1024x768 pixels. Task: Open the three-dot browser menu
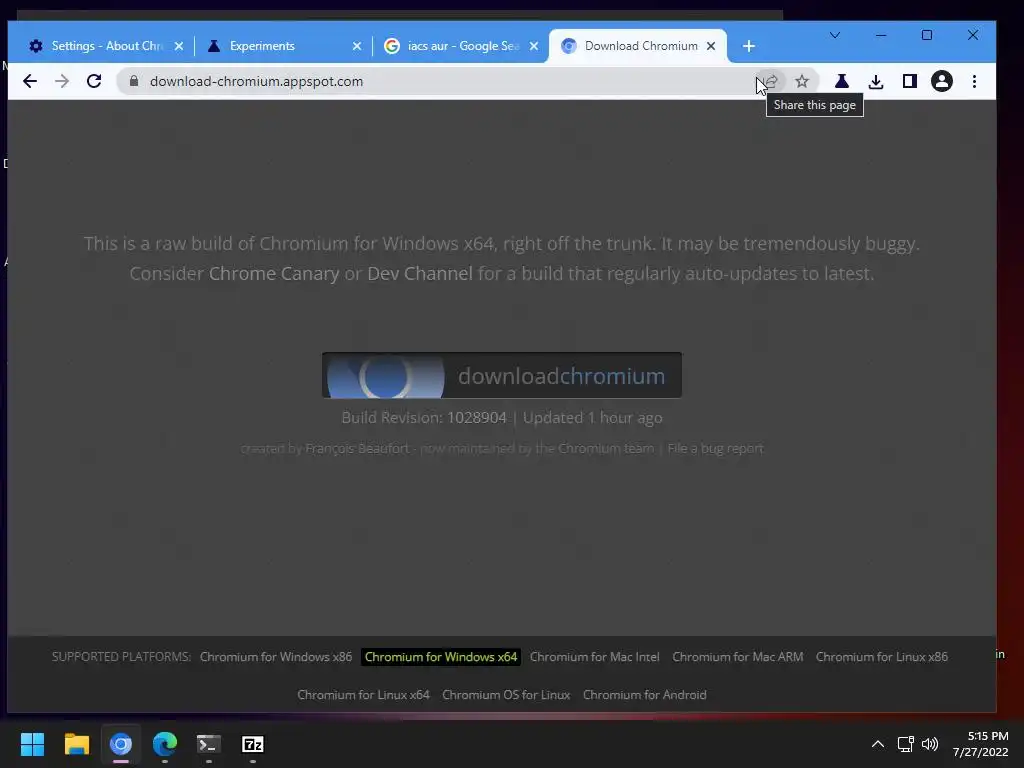974,81
